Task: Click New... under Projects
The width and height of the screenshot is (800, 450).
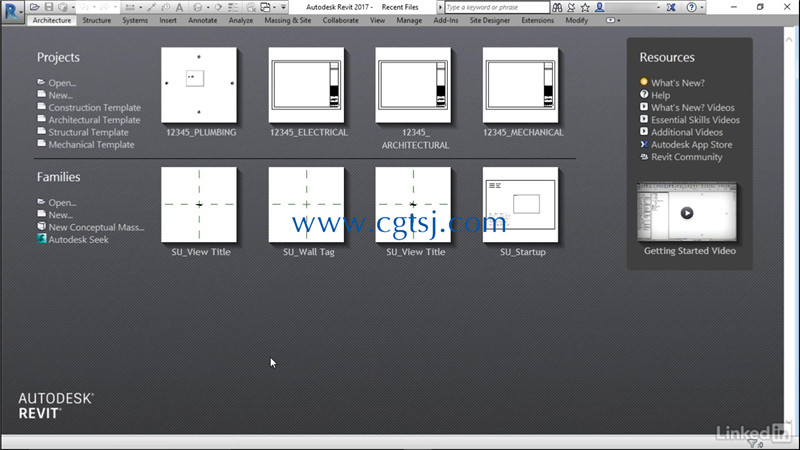Action: click(x=60, y=95)
